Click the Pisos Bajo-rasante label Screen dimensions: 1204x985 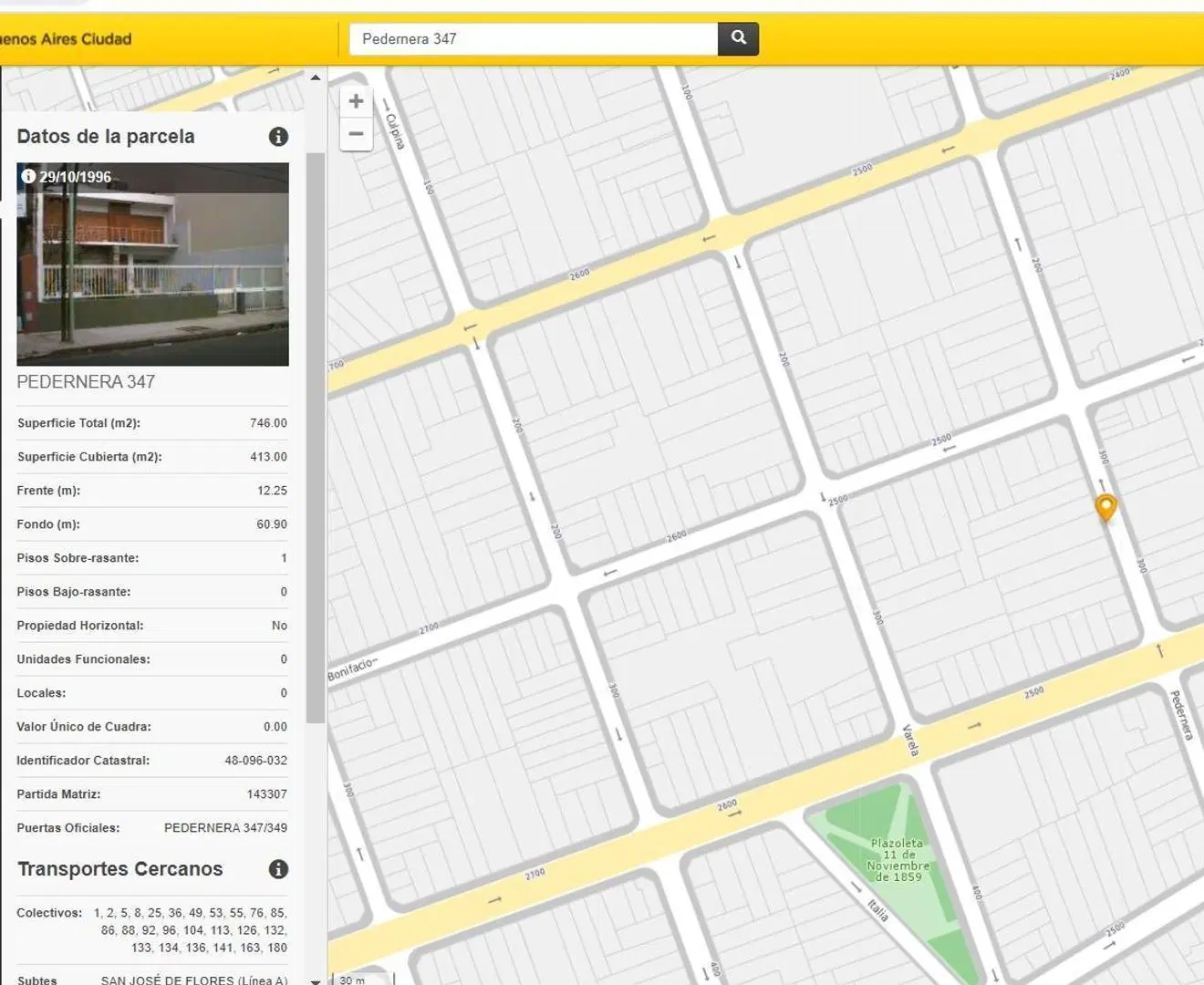click(x=74, y=592)
